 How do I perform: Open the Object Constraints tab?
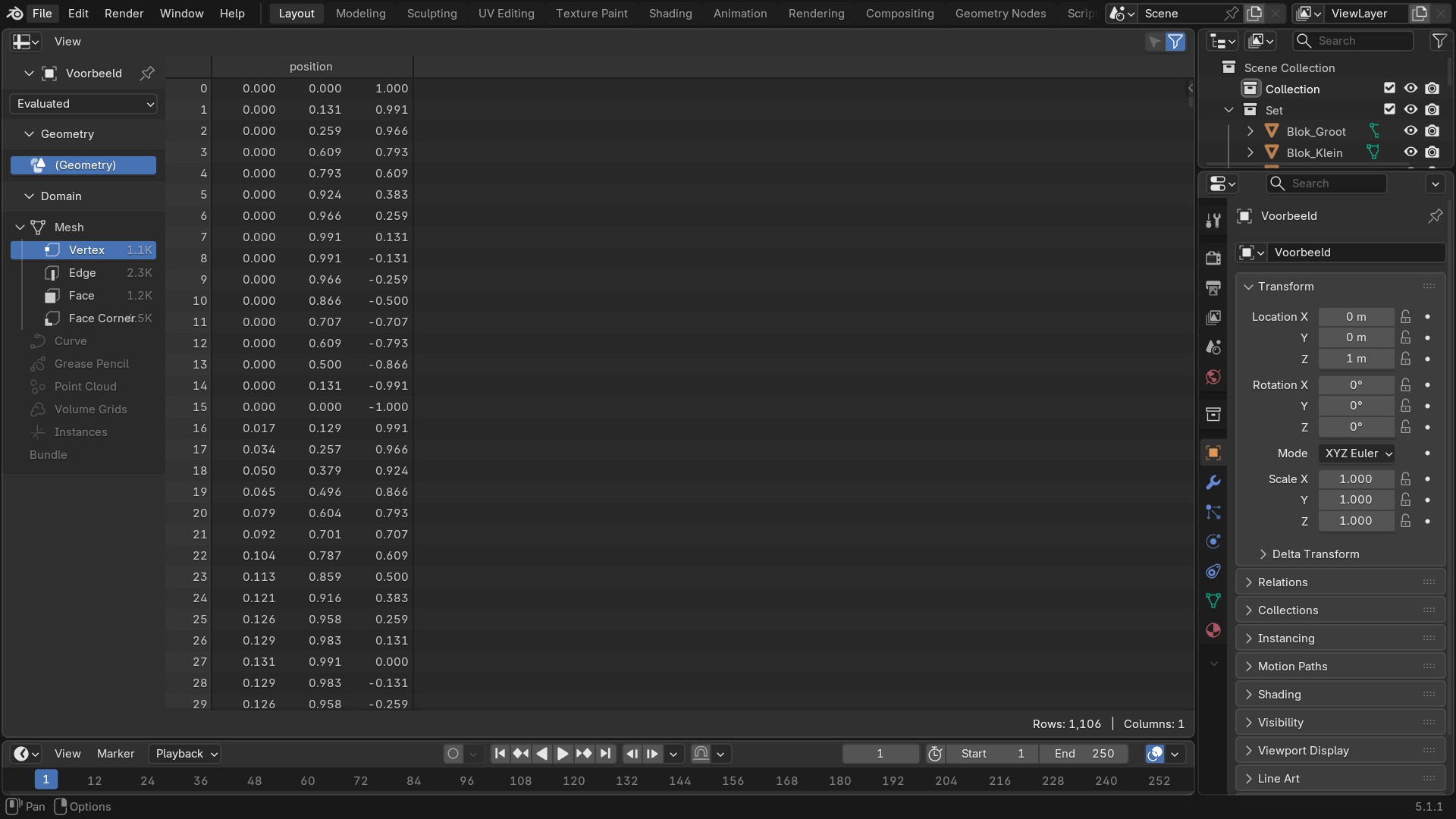1213,571
